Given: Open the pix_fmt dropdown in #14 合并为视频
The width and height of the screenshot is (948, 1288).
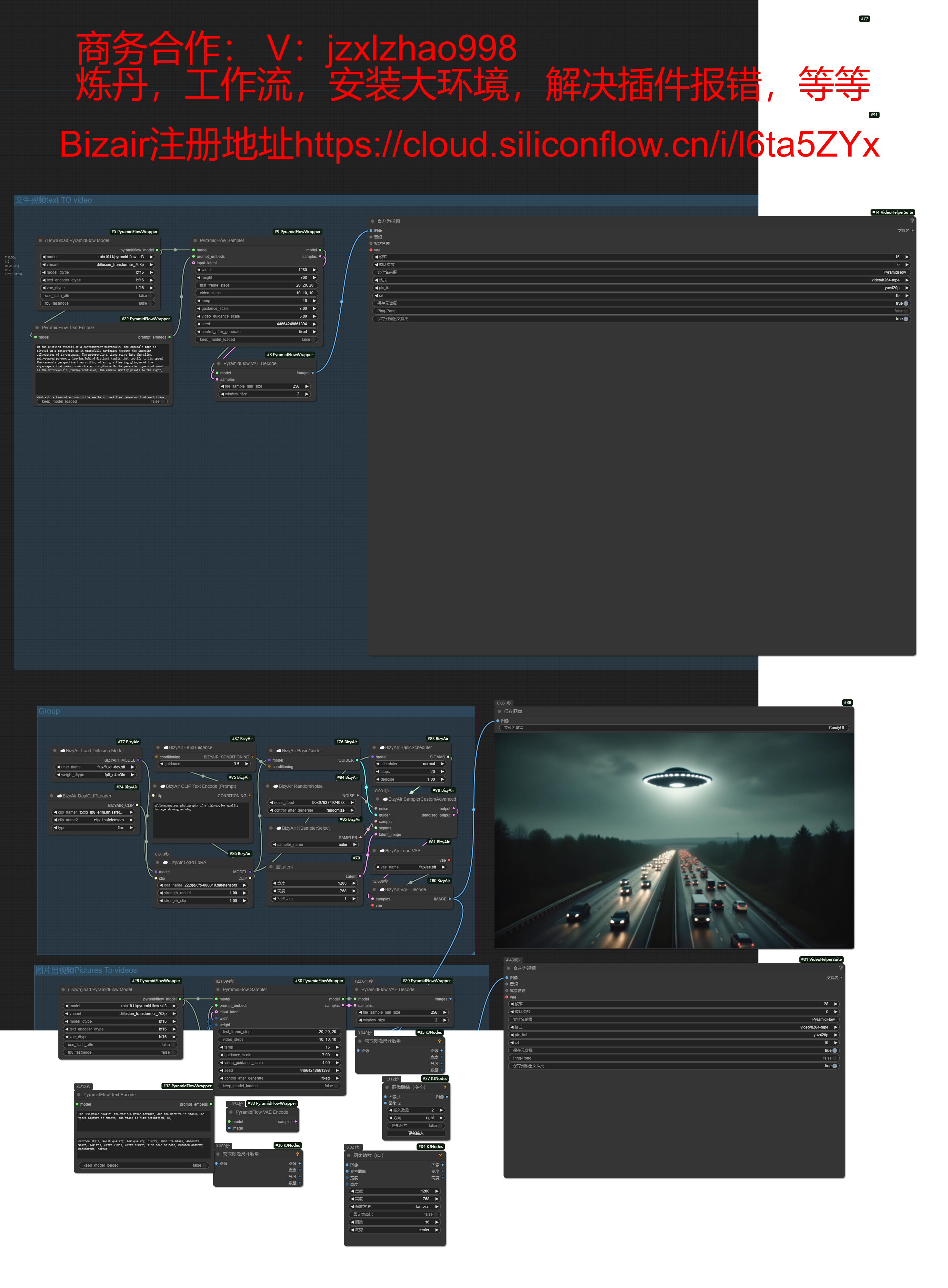Looking at the screenshot, I should [641, 288].
